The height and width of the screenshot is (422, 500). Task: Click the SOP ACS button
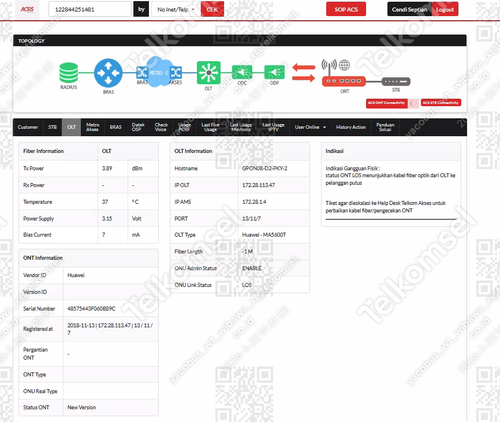(x=346, y=9)
